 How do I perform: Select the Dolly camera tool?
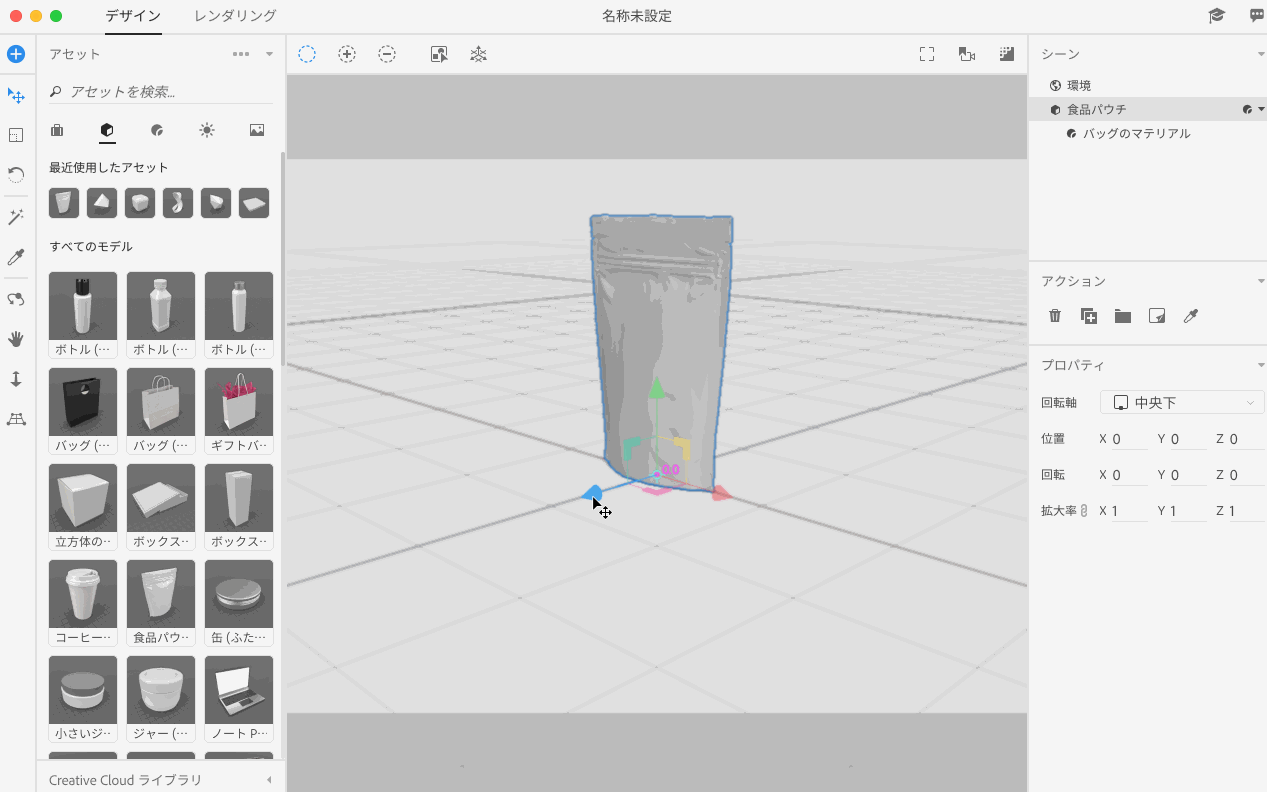tap(16, 379)
